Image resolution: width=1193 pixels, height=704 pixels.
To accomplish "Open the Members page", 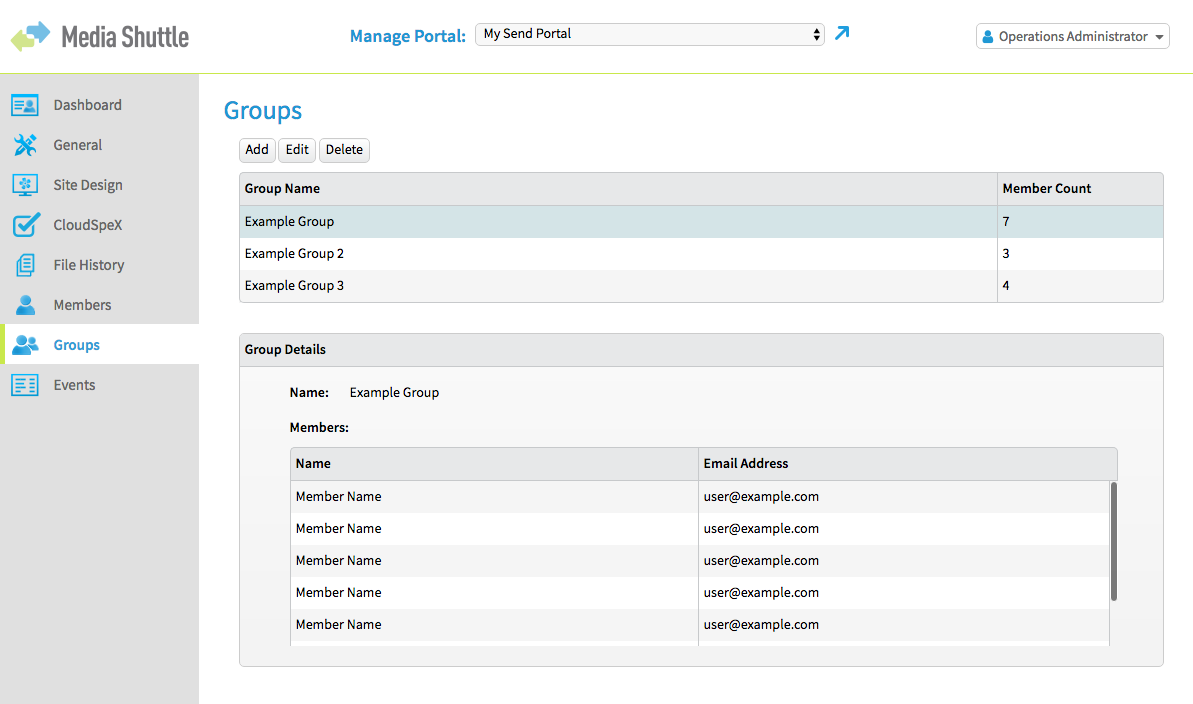I will [82, 305].
